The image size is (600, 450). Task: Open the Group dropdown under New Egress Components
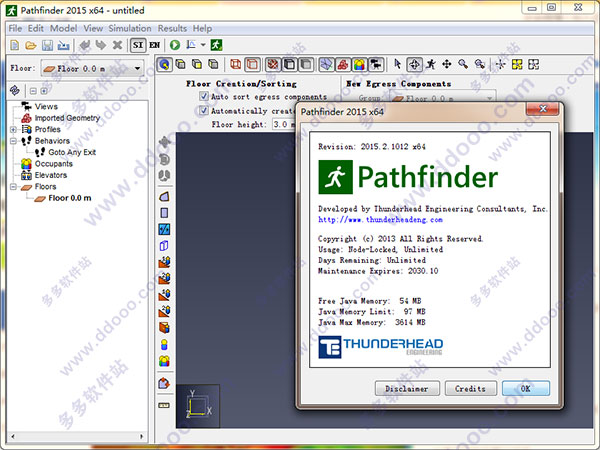click(443, 98)
